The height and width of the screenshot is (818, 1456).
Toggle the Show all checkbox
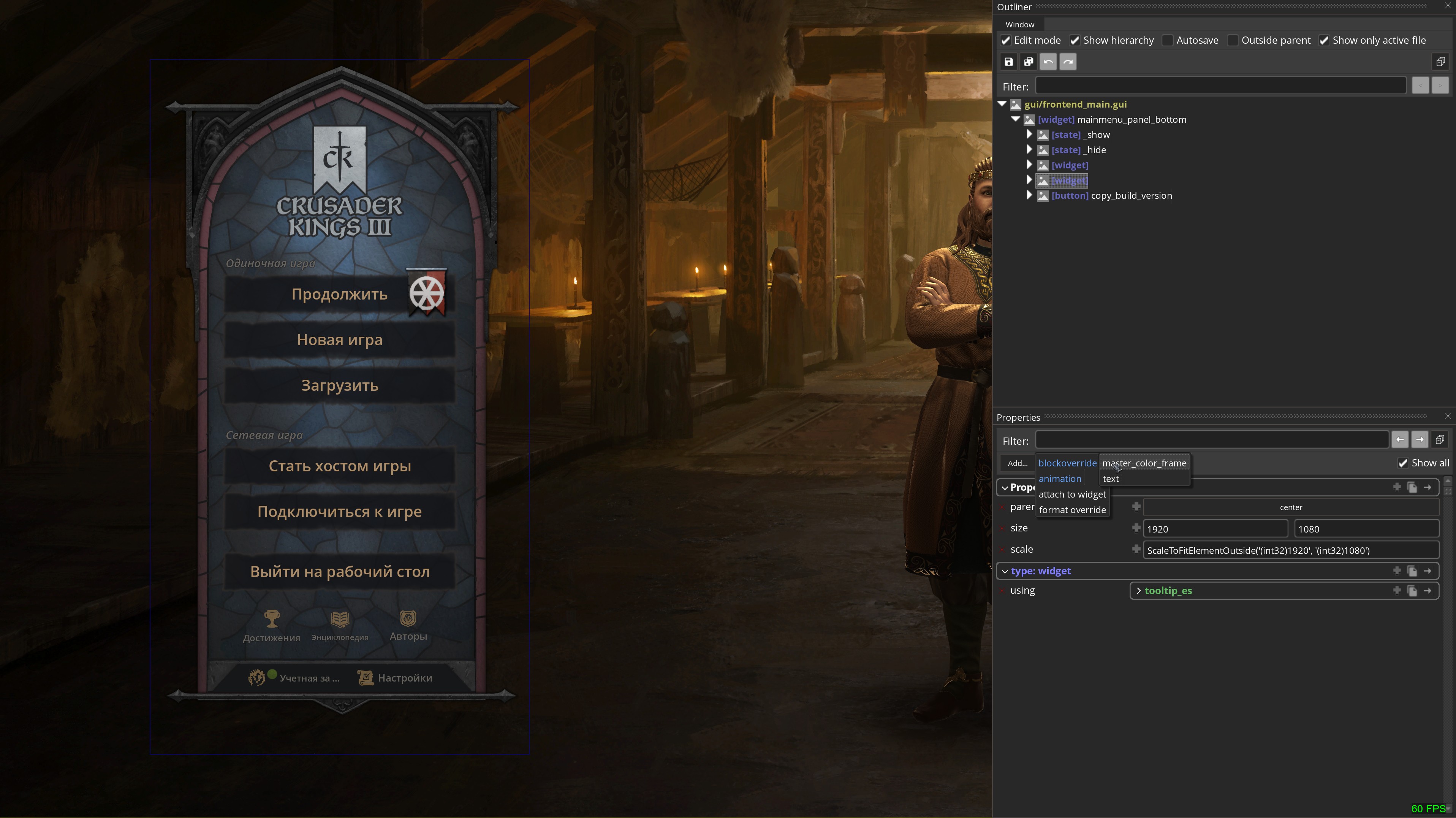pos(1403,463)
